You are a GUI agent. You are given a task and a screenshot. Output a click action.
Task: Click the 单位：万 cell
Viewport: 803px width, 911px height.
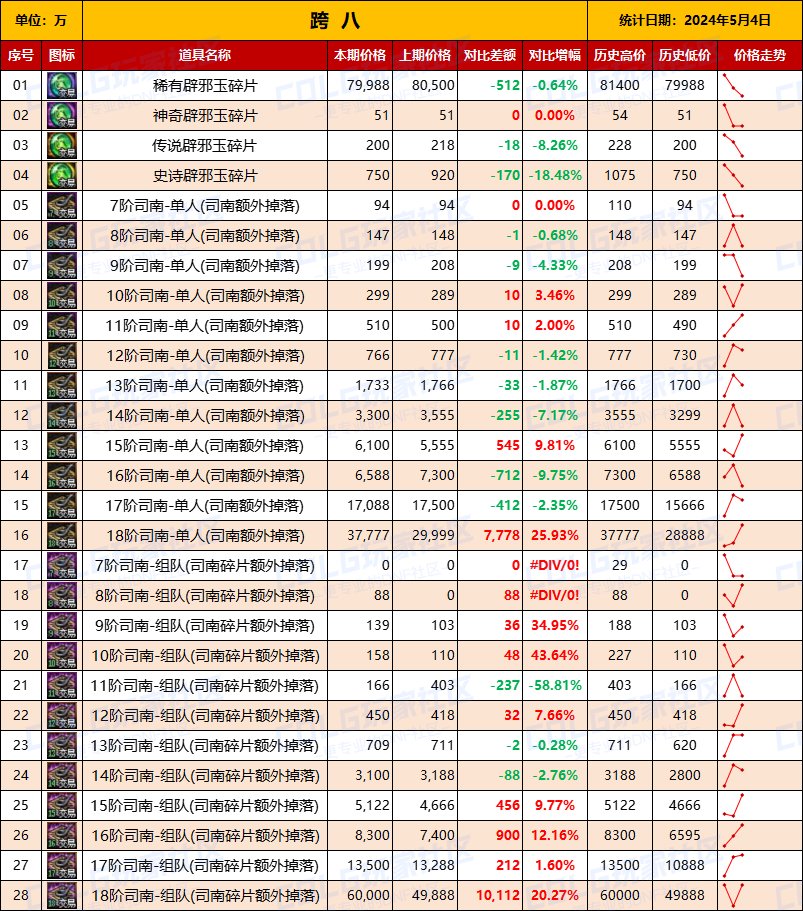click(x=41, y=20)
